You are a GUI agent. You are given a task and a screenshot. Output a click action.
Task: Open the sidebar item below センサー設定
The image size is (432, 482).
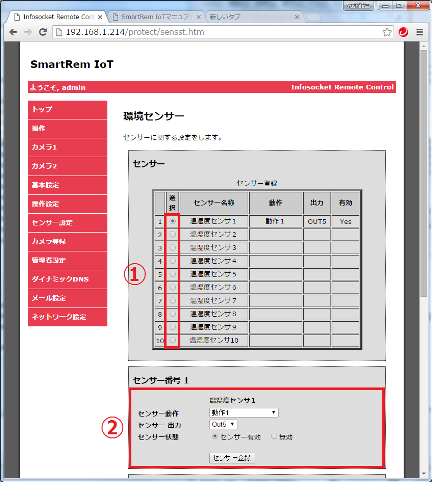coord(67,242)
